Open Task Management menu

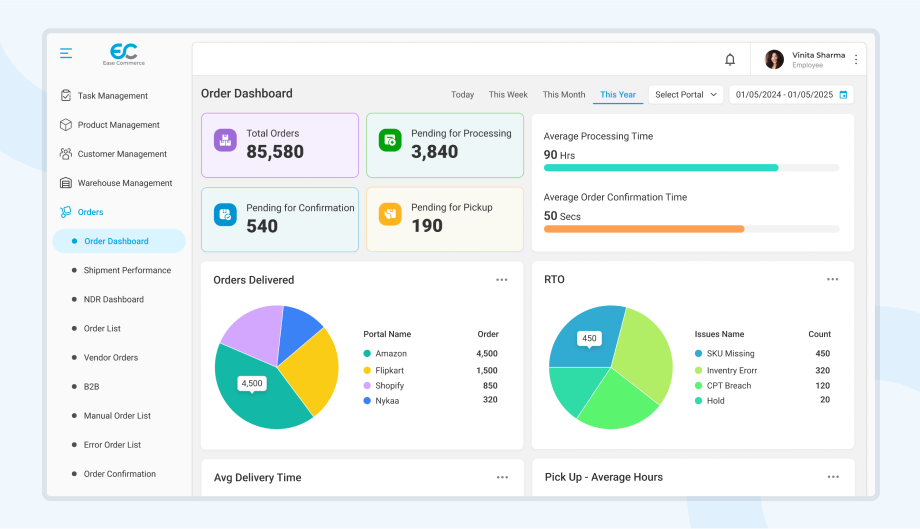[x=113, y=96]
